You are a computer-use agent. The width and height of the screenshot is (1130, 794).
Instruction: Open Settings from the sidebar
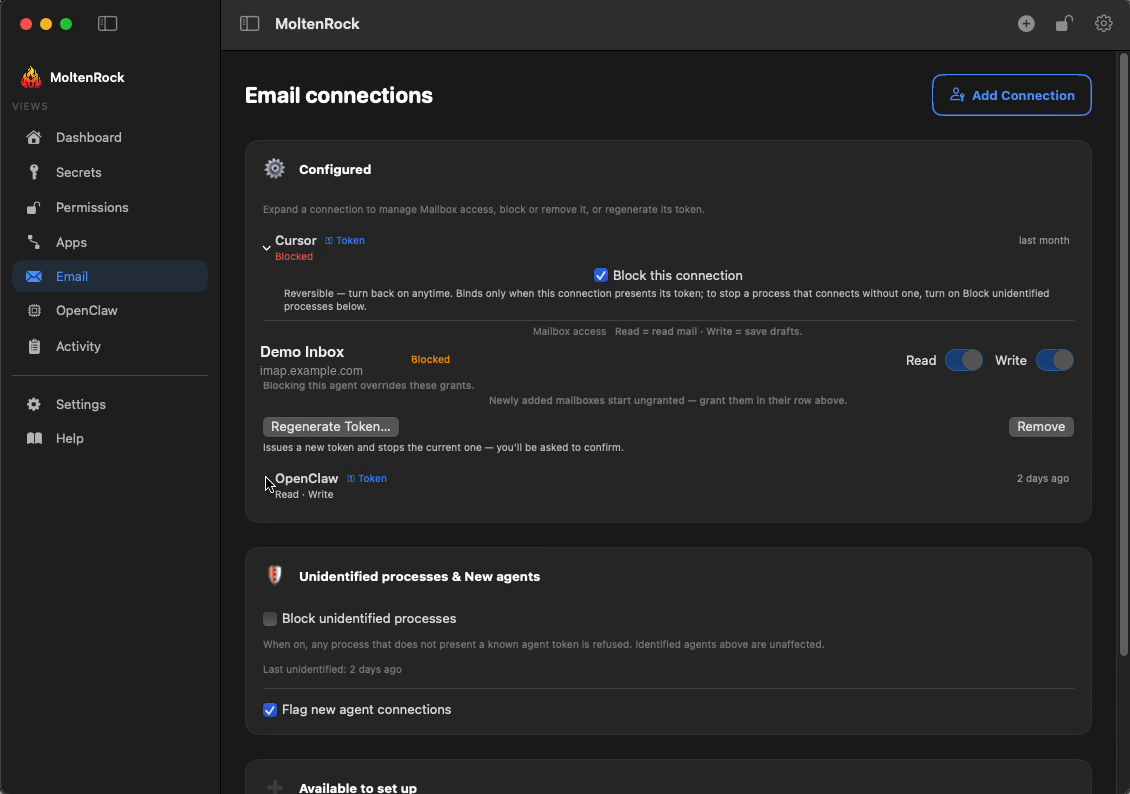[110, 404]
